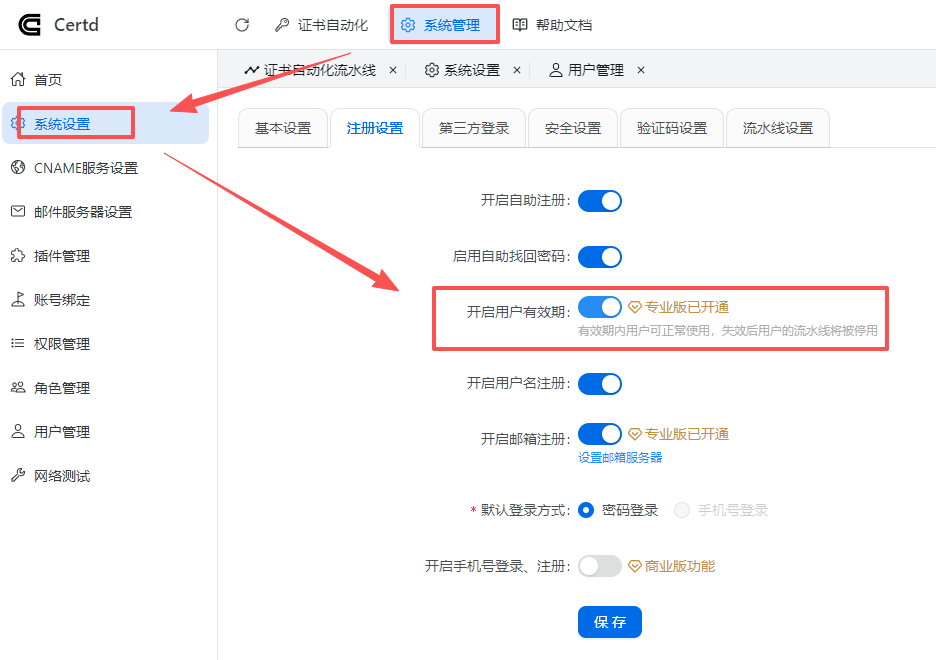Disable 开启自助注册 toggle
This screenshot has width=936, height=660.
(599, 200)
